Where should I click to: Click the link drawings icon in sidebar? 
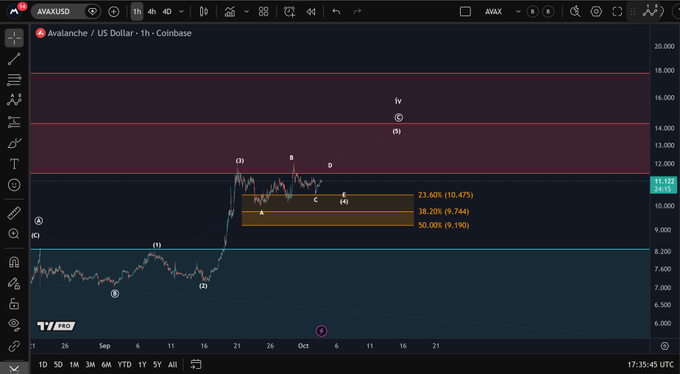pos(14,346)
